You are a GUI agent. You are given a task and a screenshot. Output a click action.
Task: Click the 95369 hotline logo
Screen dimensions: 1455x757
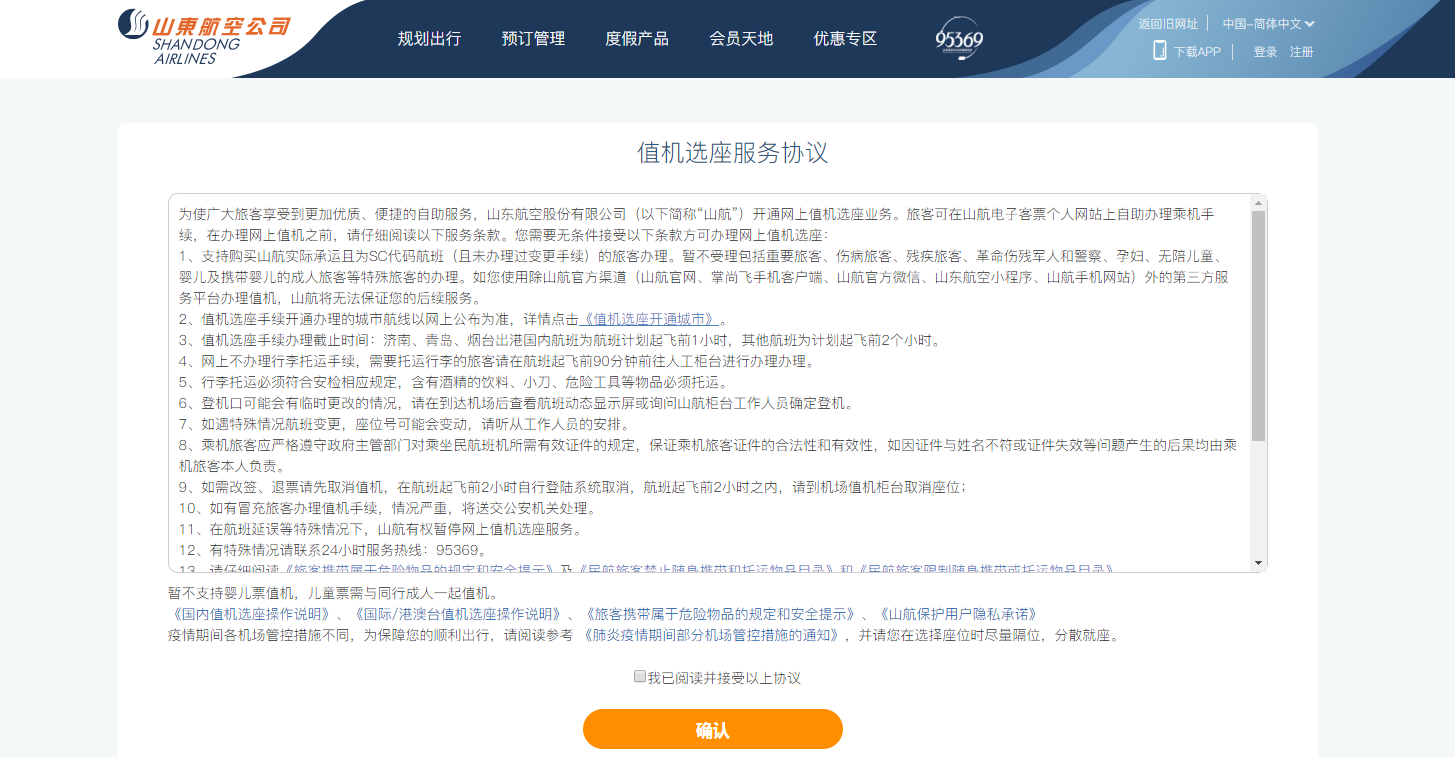(959, 38)
